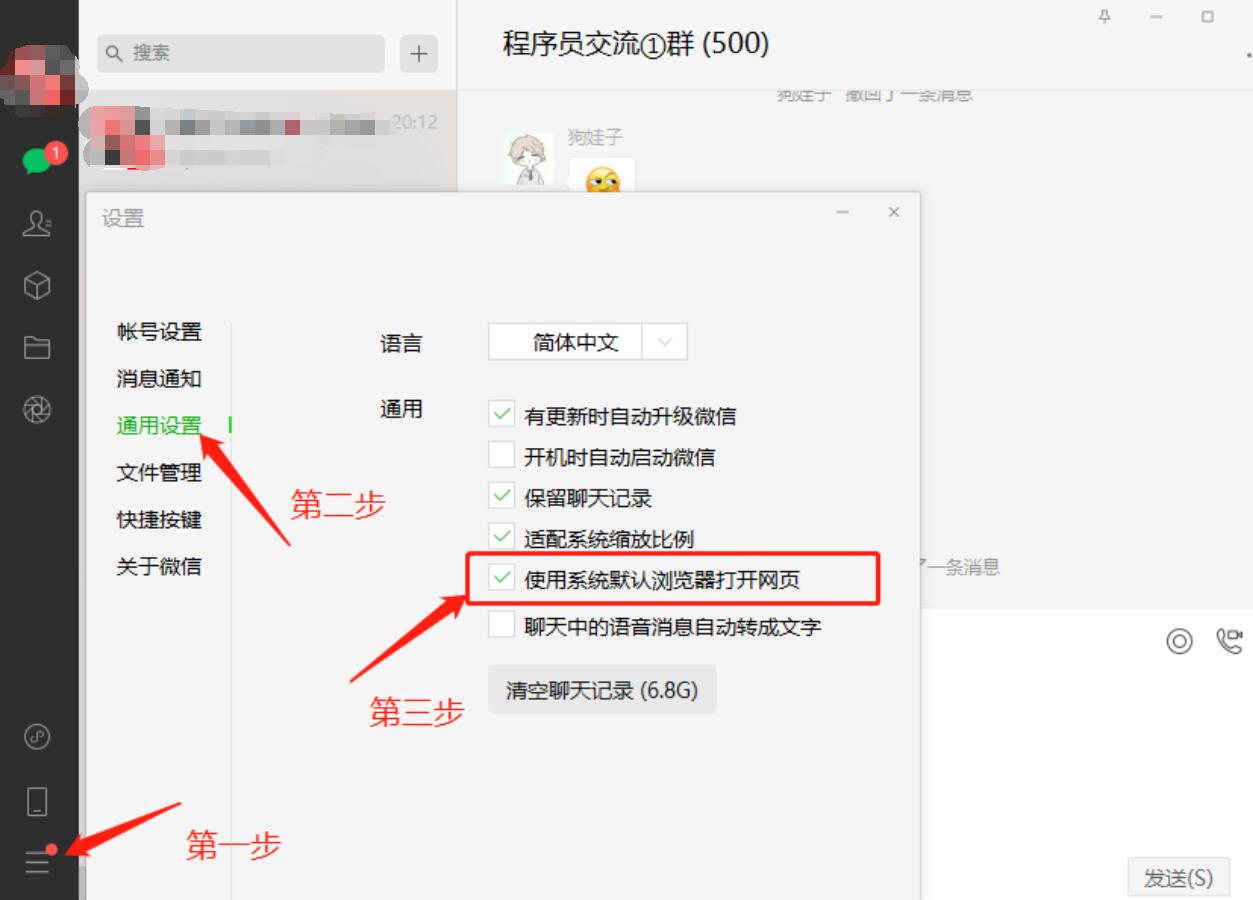1253x900 pixels.
Task: Open the Chats icon with unread badge
Action: 38,160
